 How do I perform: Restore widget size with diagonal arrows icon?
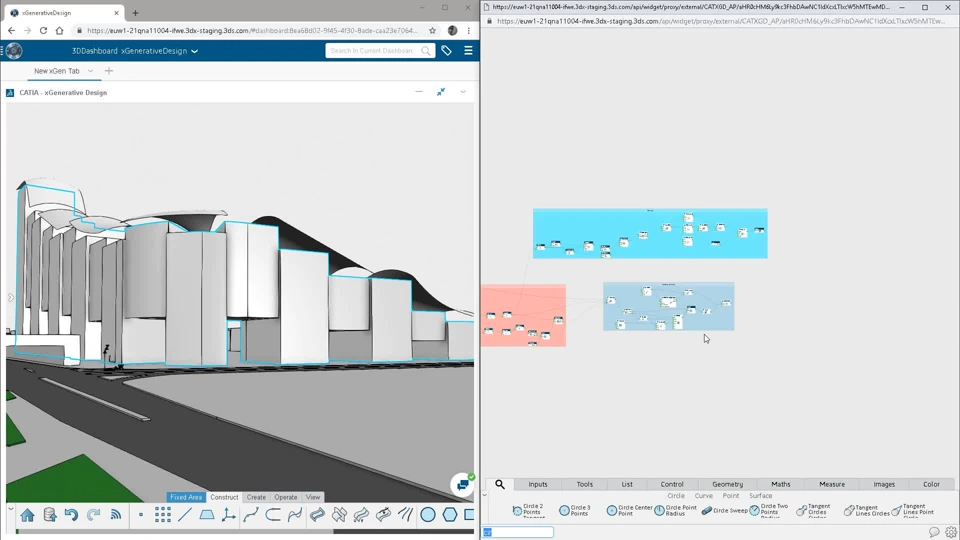coord(441,92)
